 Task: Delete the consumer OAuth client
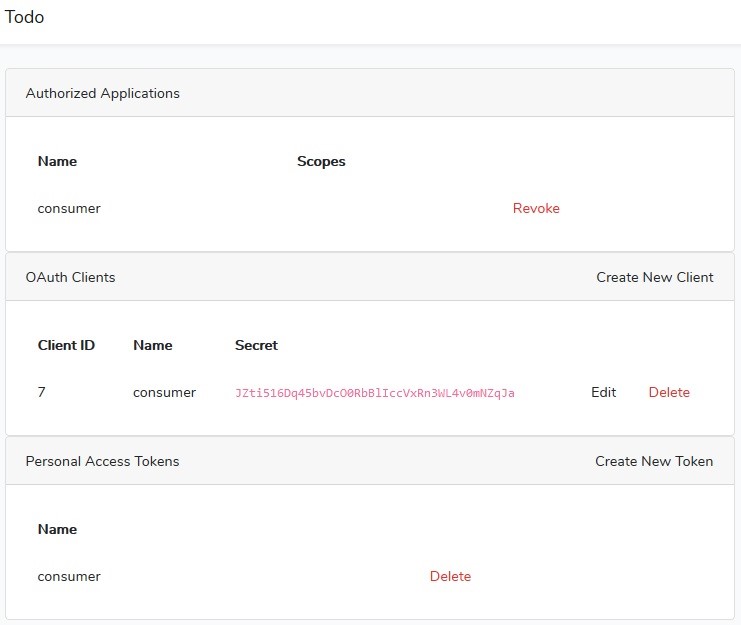point(669,392)
